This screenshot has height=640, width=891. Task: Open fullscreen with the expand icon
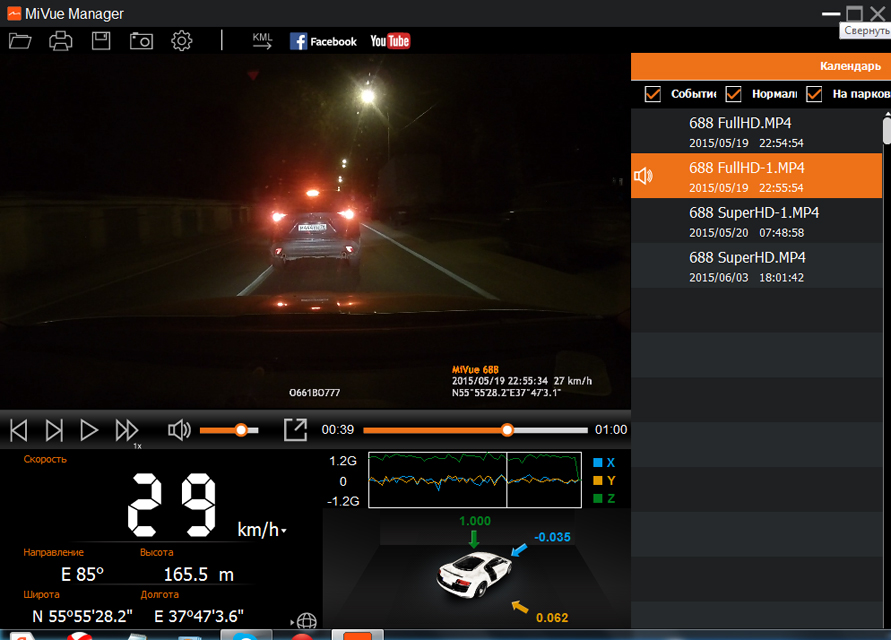click(x=295, y=430)
